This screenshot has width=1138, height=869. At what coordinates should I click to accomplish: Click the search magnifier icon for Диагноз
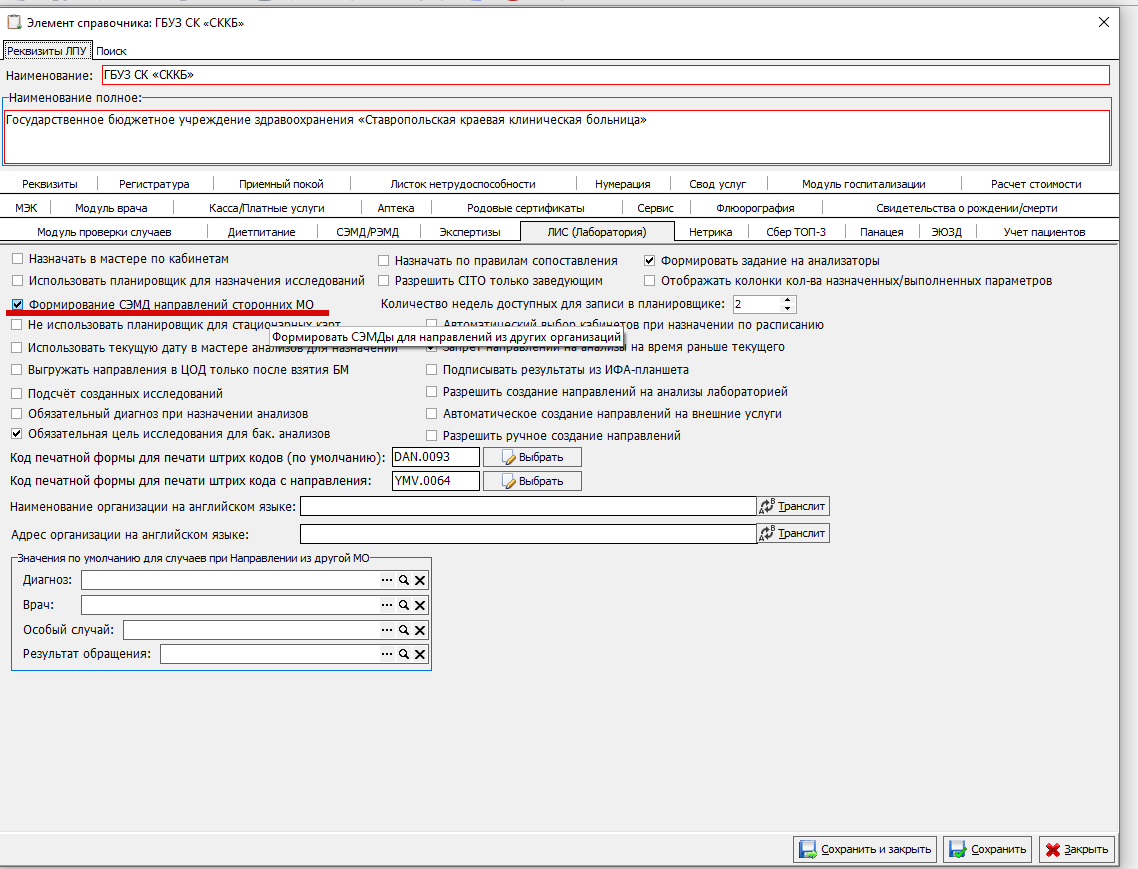click(x=404, y=580)
